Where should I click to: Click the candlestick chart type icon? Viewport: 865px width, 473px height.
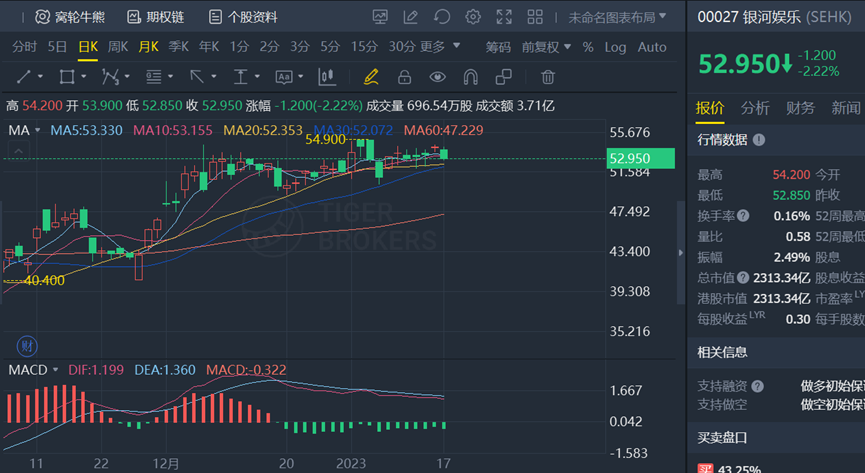click(x=327, y=77)
